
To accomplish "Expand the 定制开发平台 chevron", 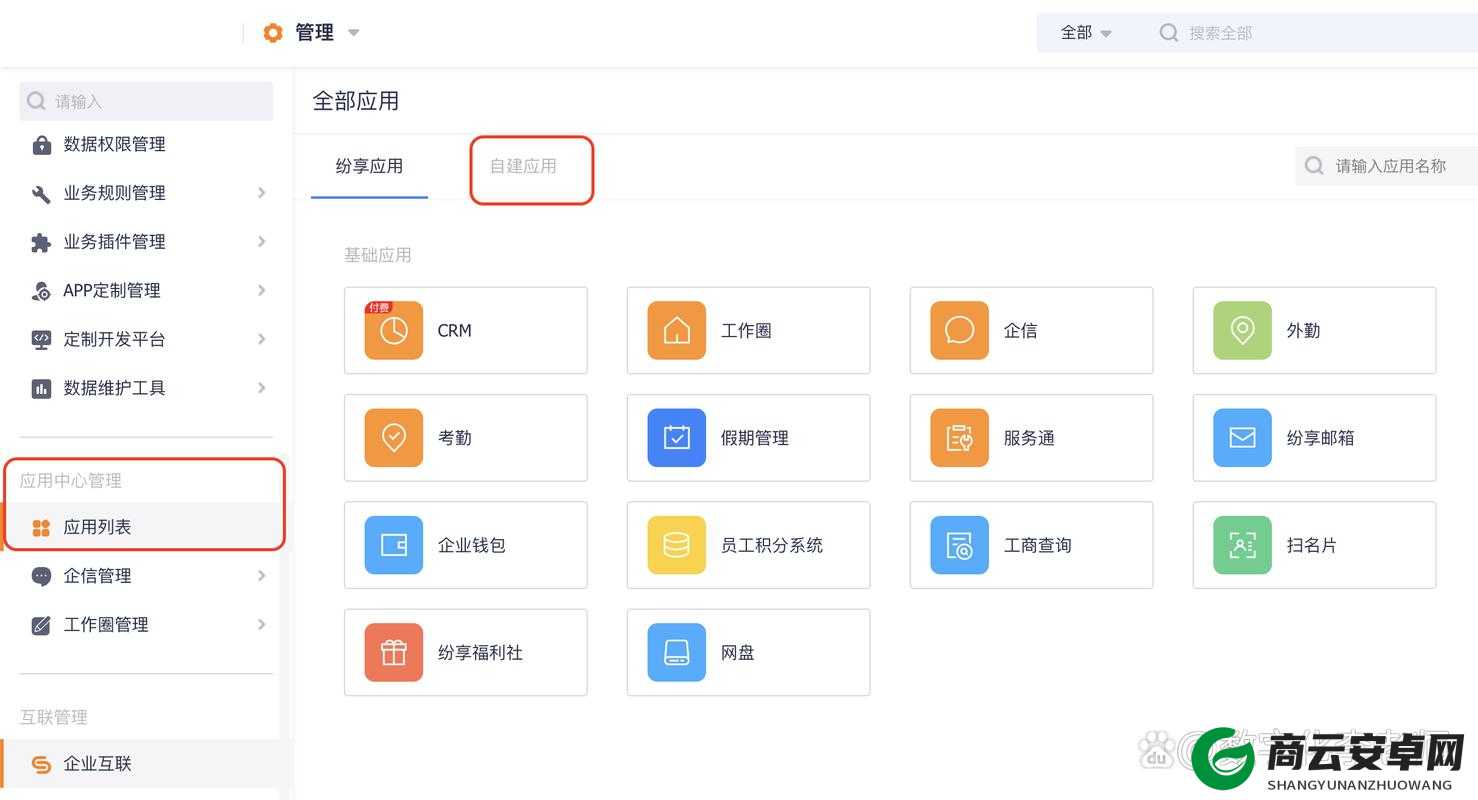I will (261, 339).
